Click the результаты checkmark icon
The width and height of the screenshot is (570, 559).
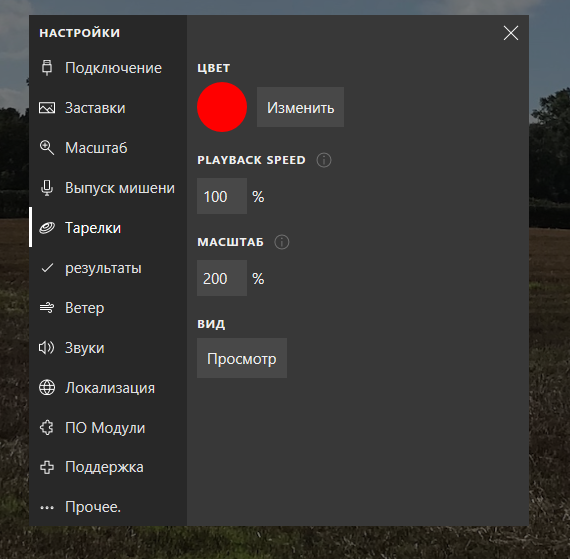(x=47, y=268)
